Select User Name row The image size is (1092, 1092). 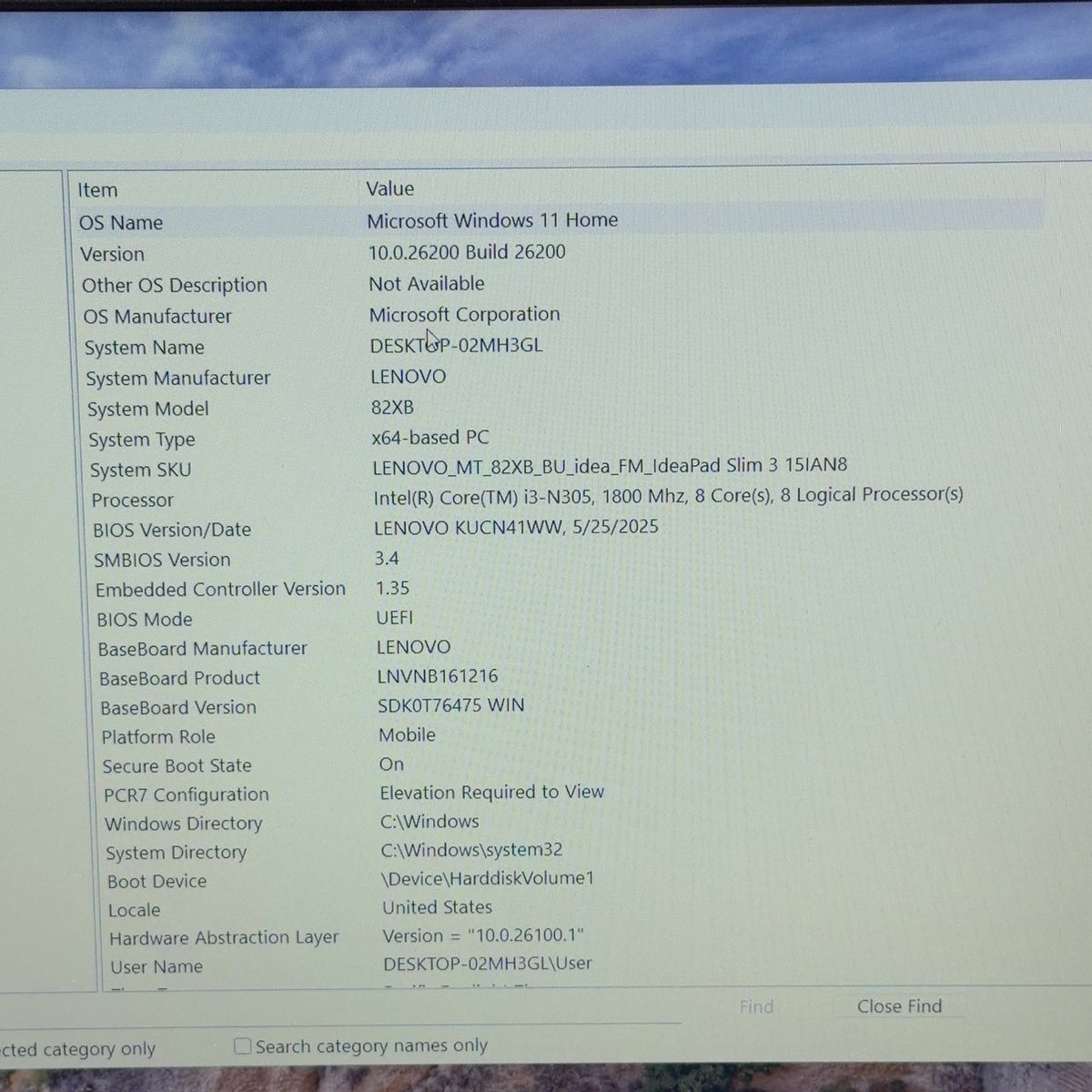[157, 966]
